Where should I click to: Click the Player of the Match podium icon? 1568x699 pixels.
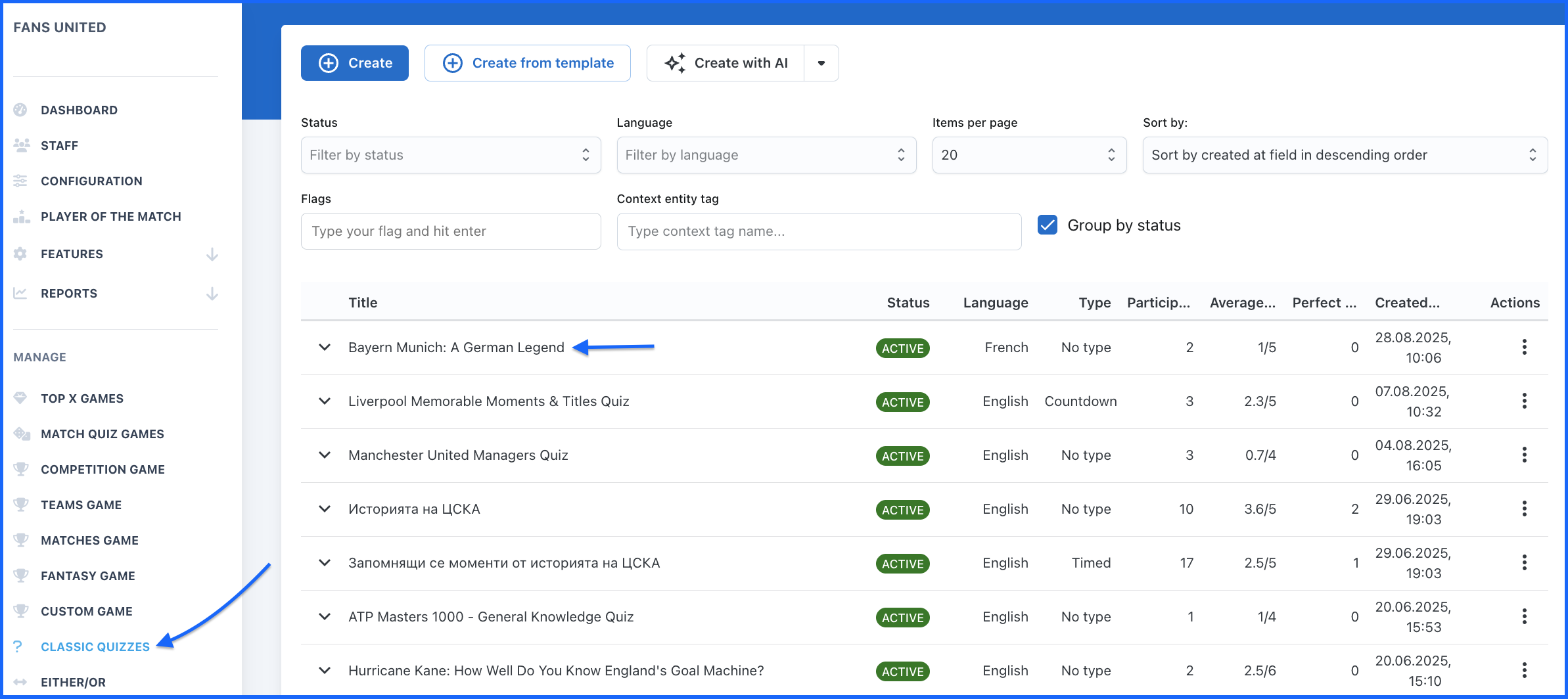tap(21, 216)
